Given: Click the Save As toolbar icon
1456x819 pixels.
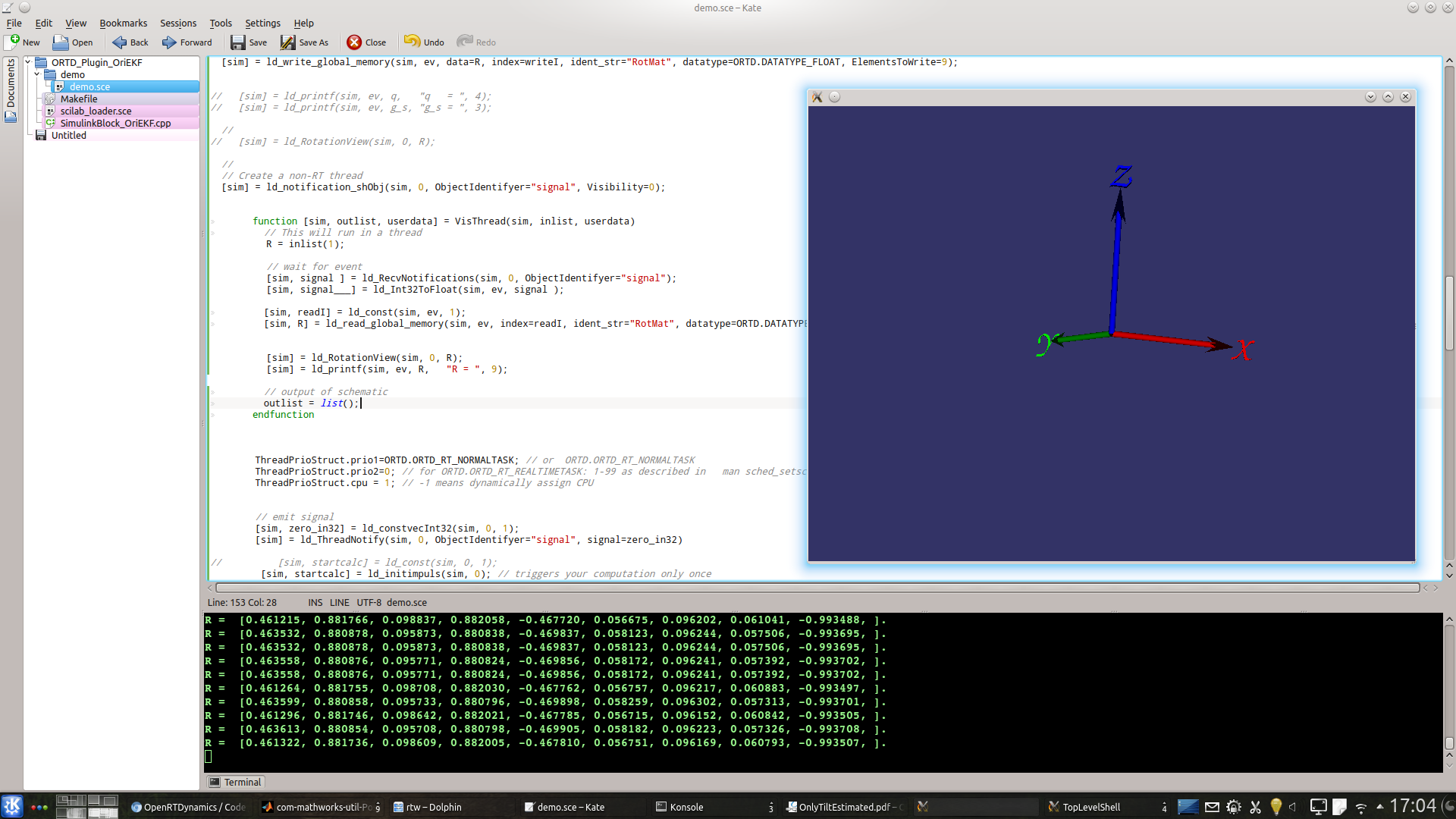Looking at the screenshot, I should pyautogui.click(x=288, y=42).
